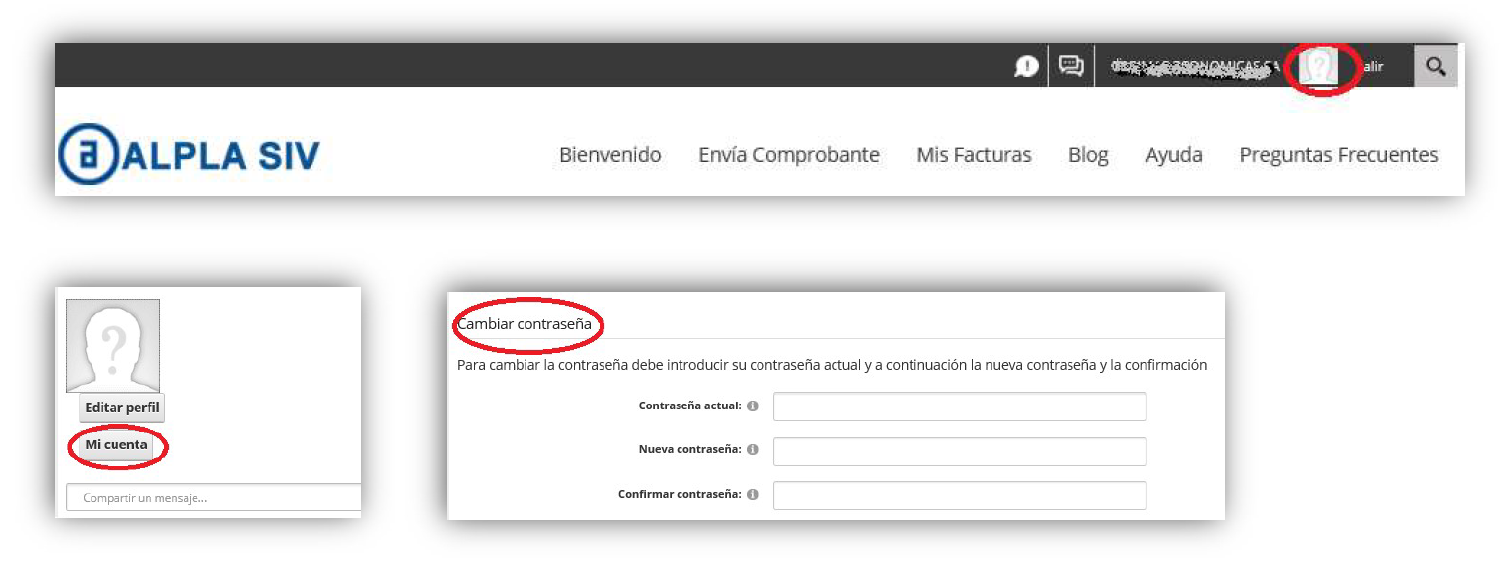The height and width of the screenshot is (577, 1501).
Task: Click info icon beside Nueva contraseña
Action: point(753,450)
